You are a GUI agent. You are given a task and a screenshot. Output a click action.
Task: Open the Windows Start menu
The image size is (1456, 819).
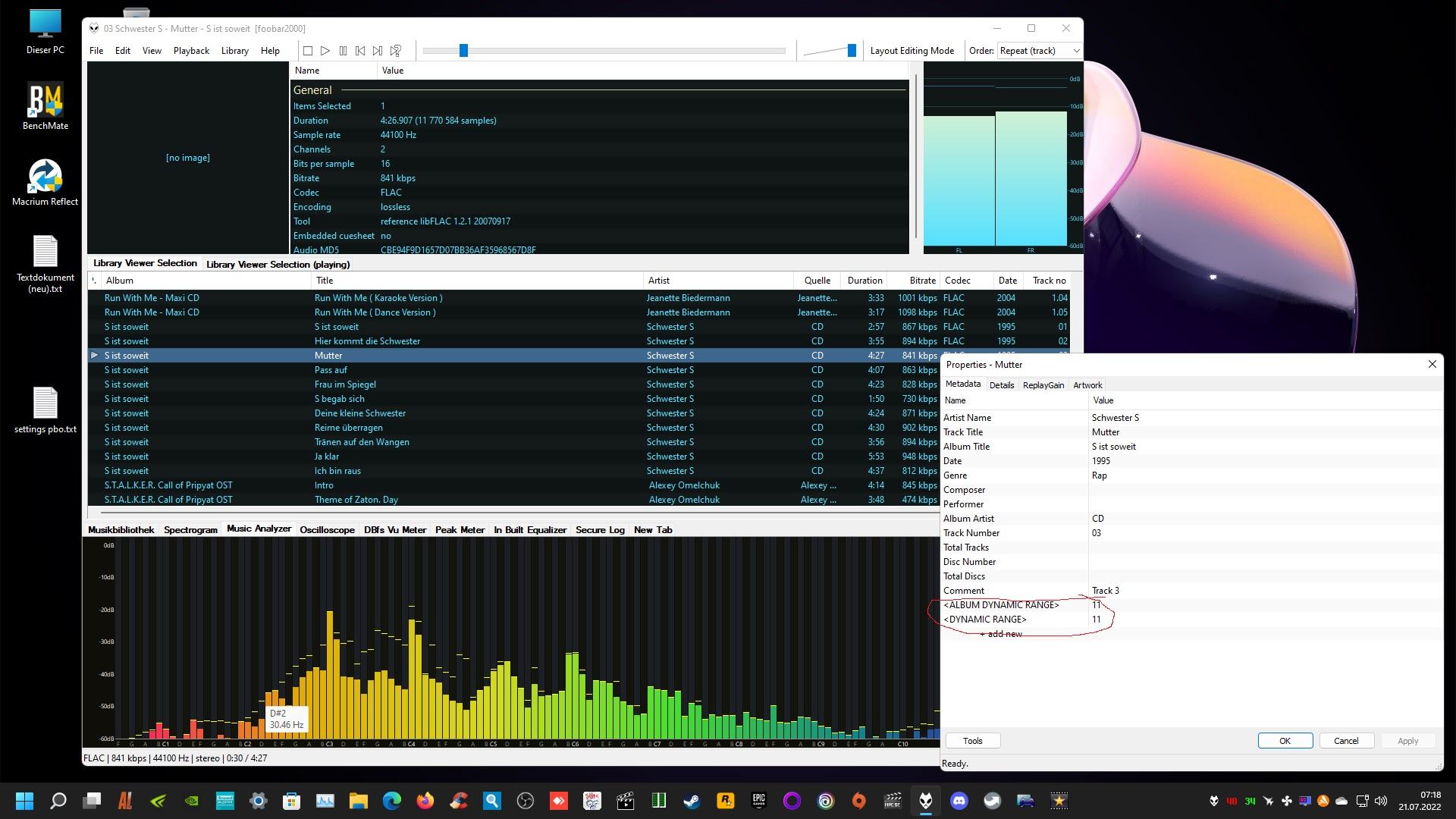24,801
